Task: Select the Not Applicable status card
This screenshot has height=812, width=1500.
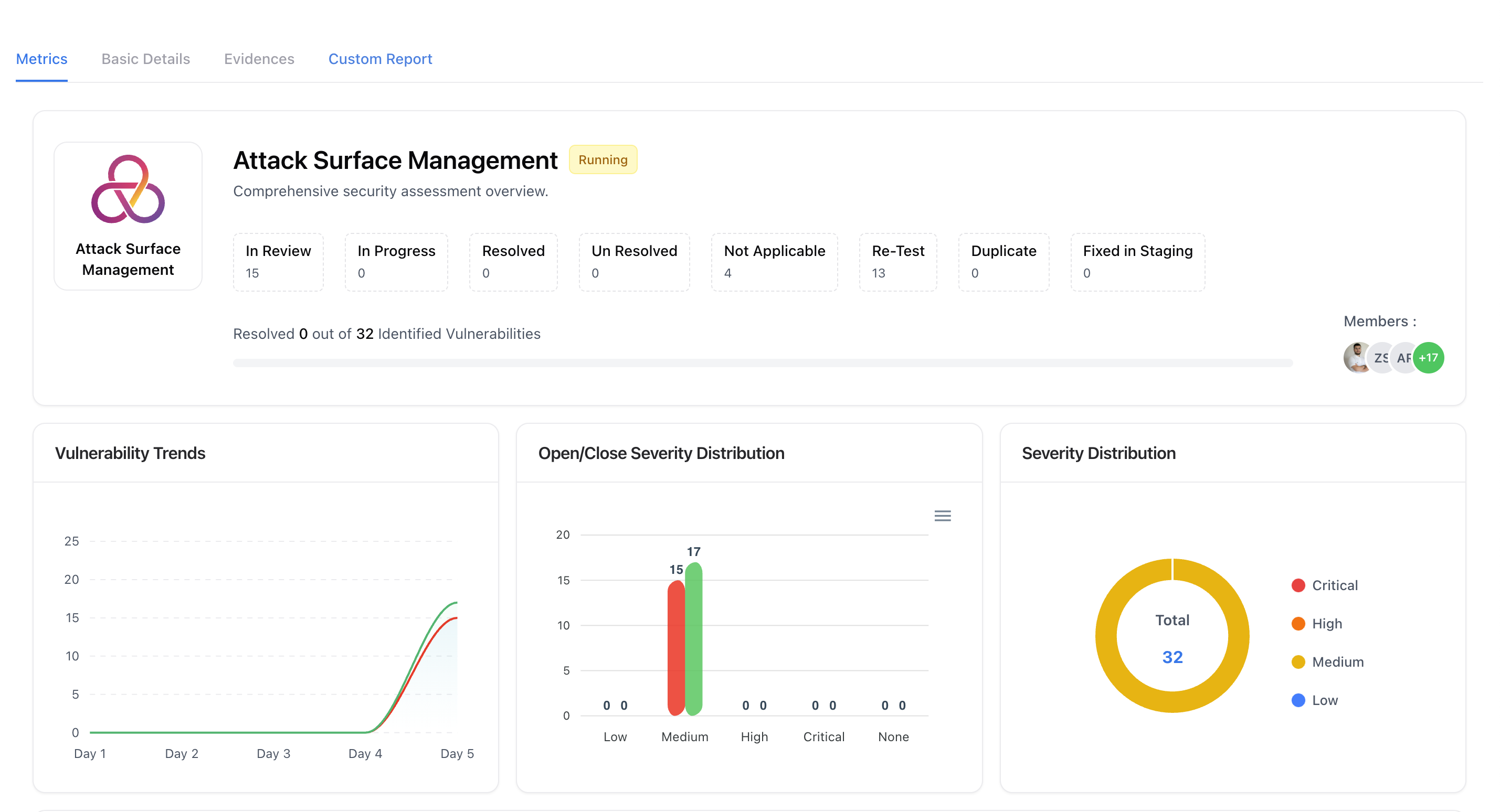Action: pyautogui.click(x=774, y=261)
